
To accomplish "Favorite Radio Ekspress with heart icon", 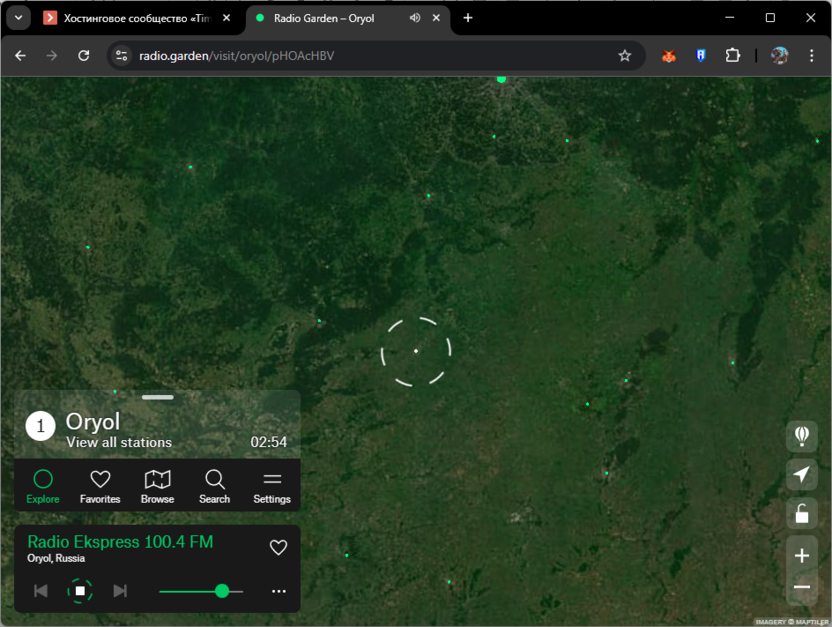I will 279,547.
